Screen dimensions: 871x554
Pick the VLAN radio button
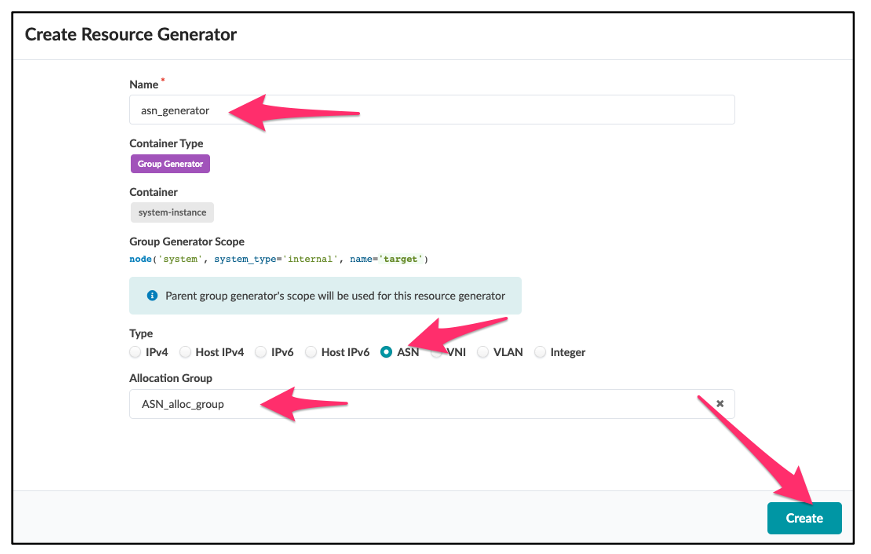[x=483, y=352]
